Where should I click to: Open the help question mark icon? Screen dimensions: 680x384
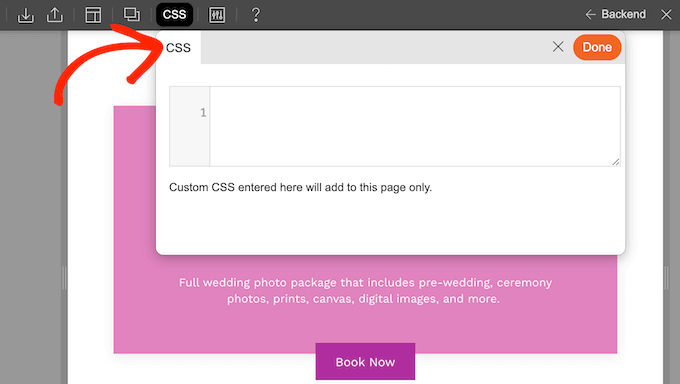click(256, 15)
